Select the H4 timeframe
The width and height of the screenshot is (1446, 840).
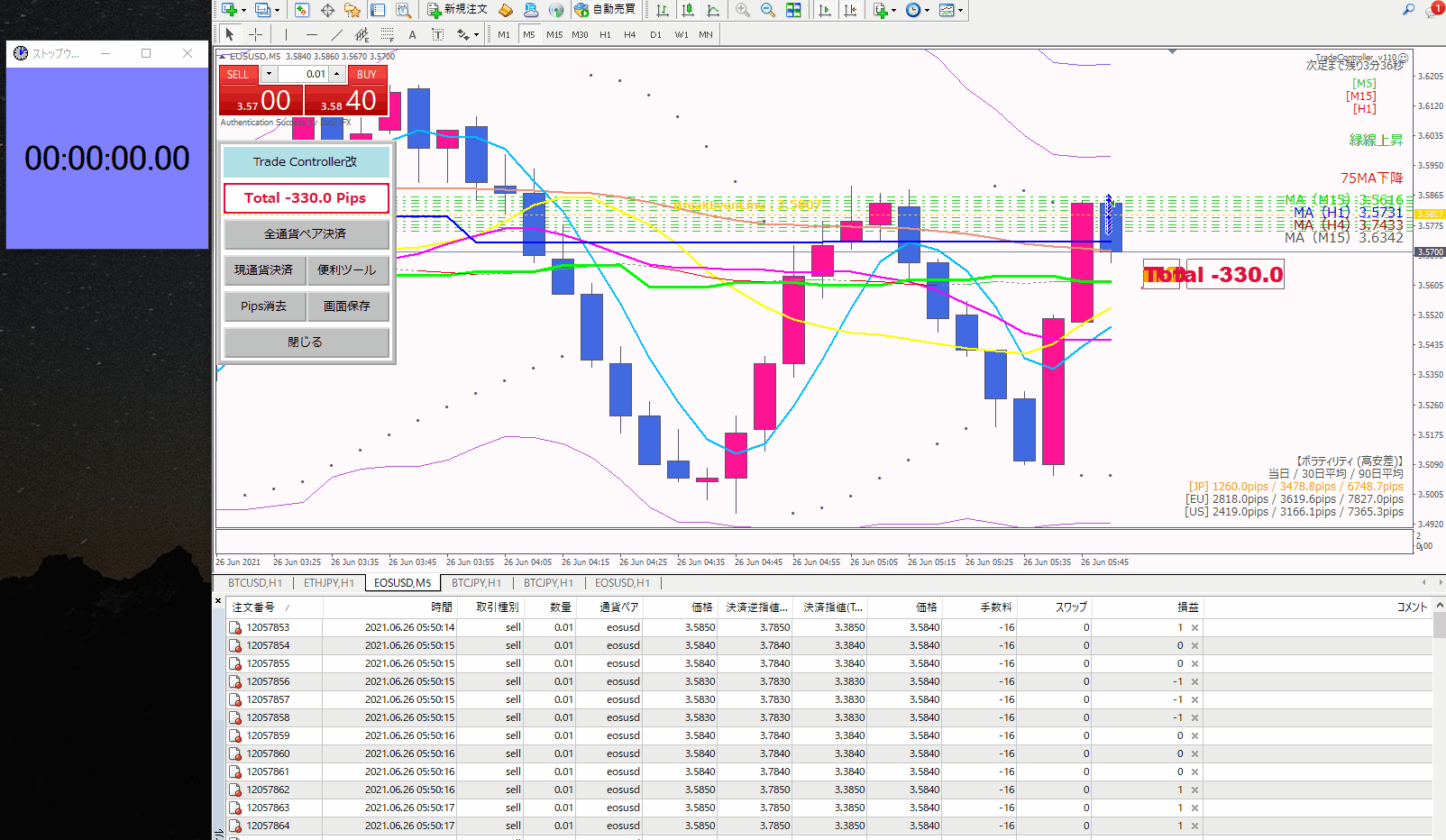(629, 34)
